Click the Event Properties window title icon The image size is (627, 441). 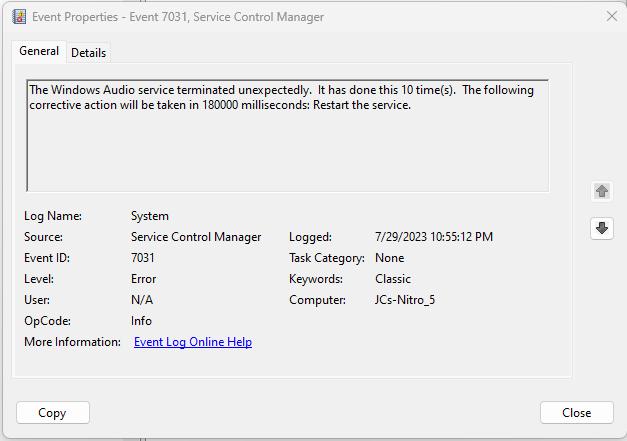(18, 17)
